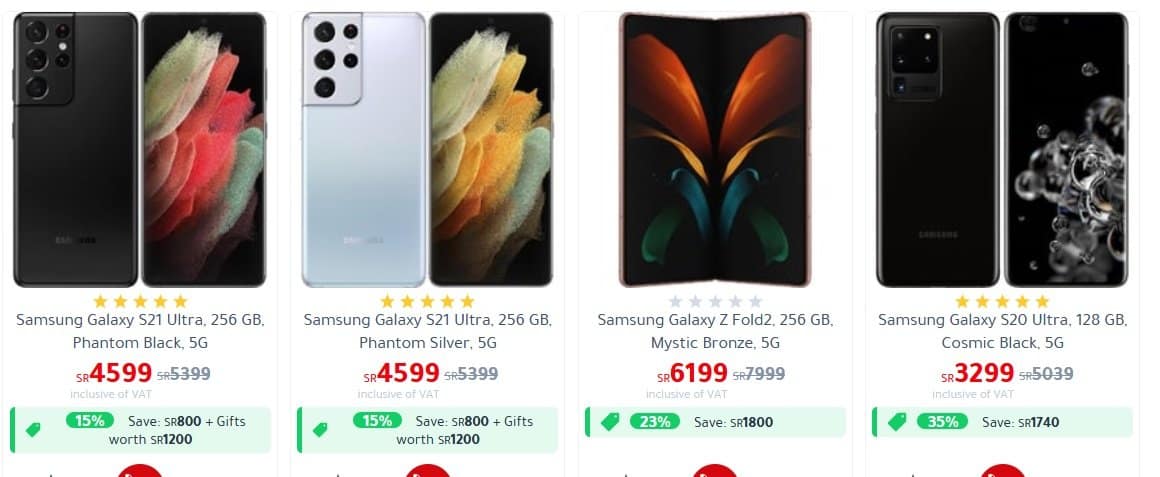
Task: Open the Samsung Galaxy Z Fold2 Mystic Bronze title
Action: (715, 331)
